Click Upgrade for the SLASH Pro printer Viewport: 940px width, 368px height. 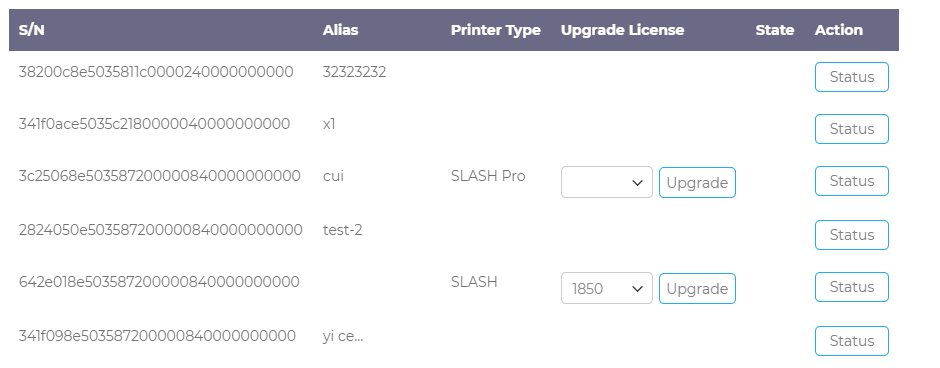(x=697, y=183)
